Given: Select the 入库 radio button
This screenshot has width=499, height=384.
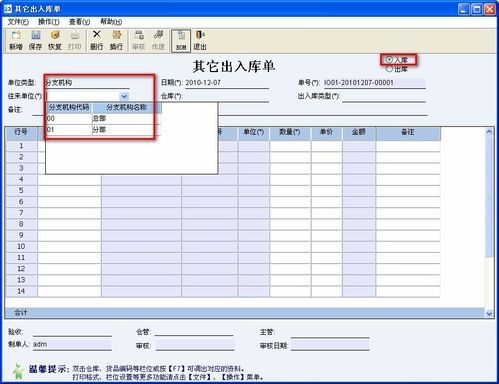Looking at the screenshot, I should (389, 60).
